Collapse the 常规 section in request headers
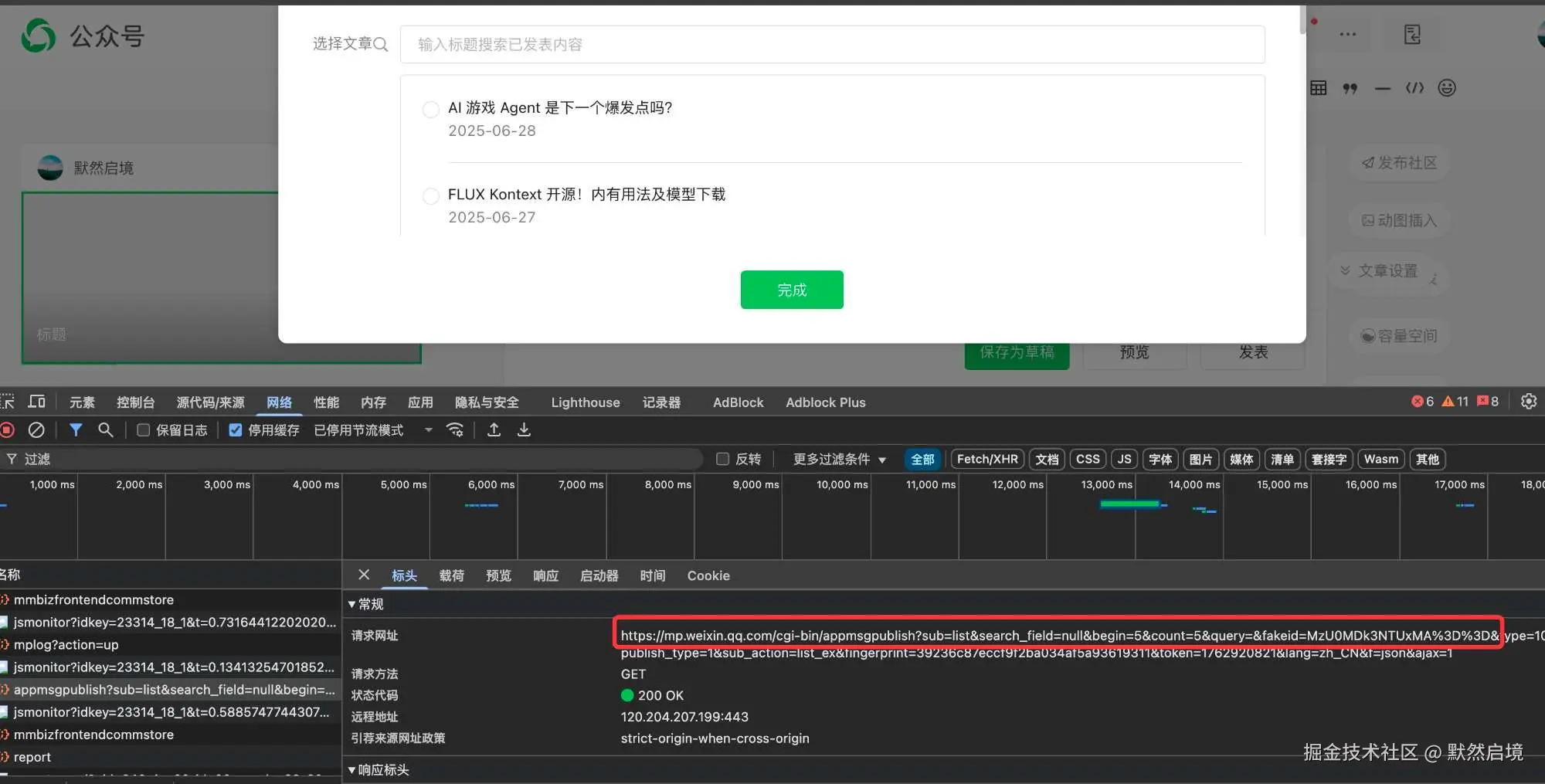 coord(367,604)
